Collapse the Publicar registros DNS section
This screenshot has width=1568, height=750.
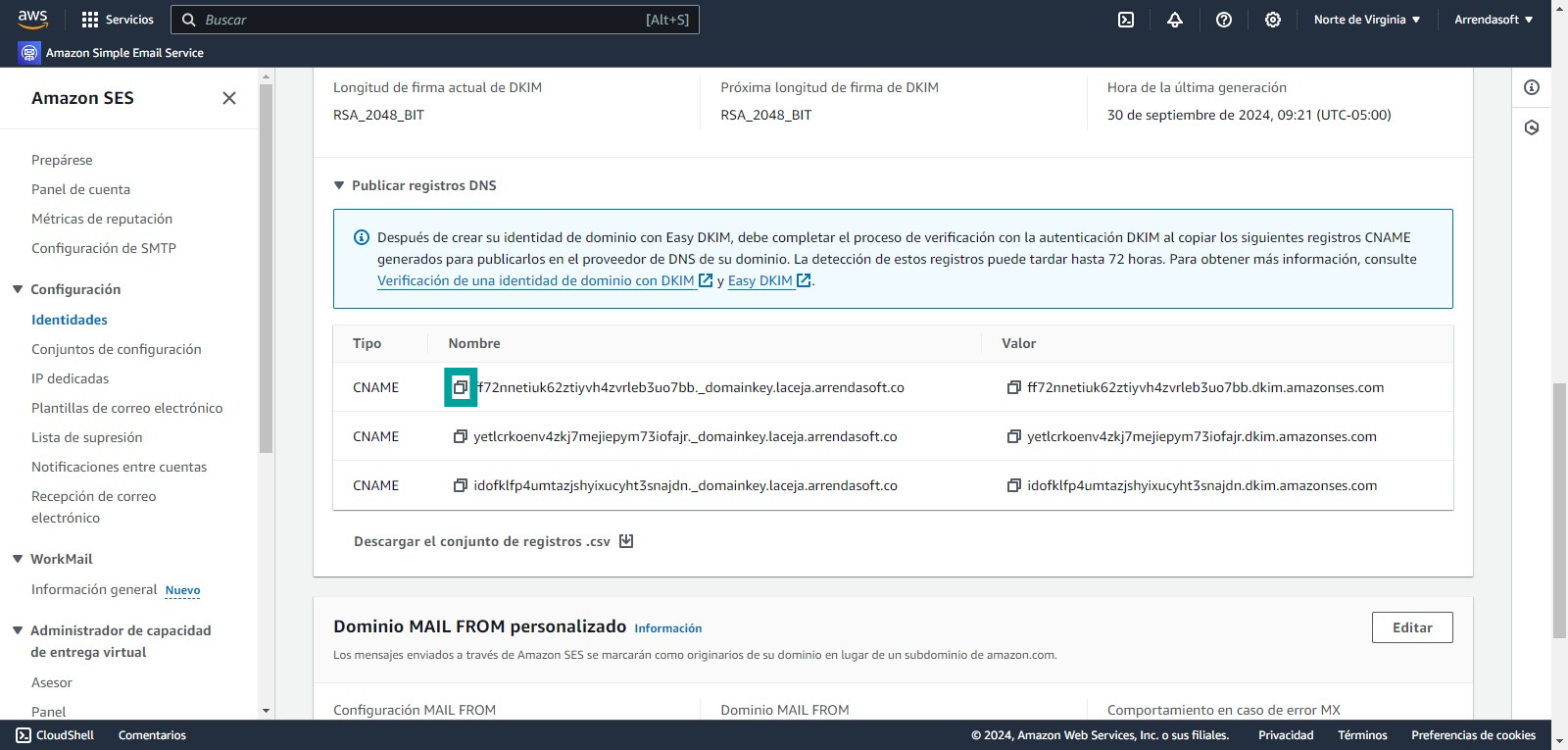tap(339, 185)
